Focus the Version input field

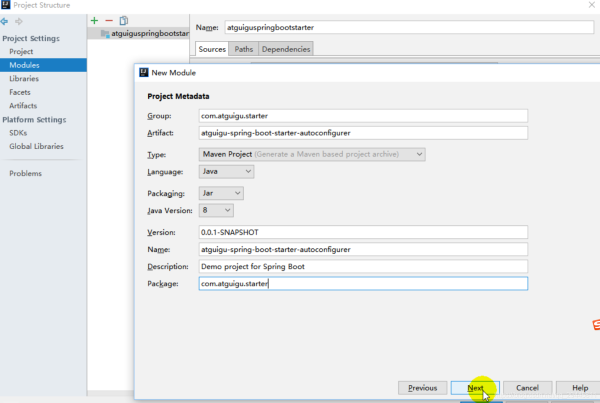363,232
